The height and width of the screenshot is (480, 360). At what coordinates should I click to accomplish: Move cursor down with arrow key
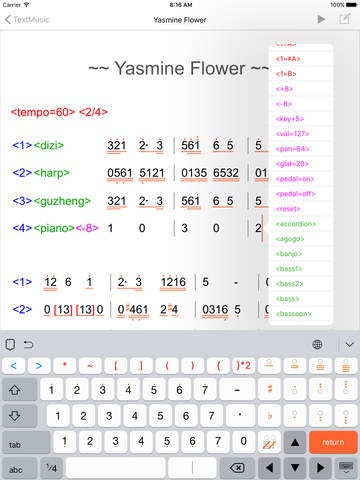[x=295, y=468]
